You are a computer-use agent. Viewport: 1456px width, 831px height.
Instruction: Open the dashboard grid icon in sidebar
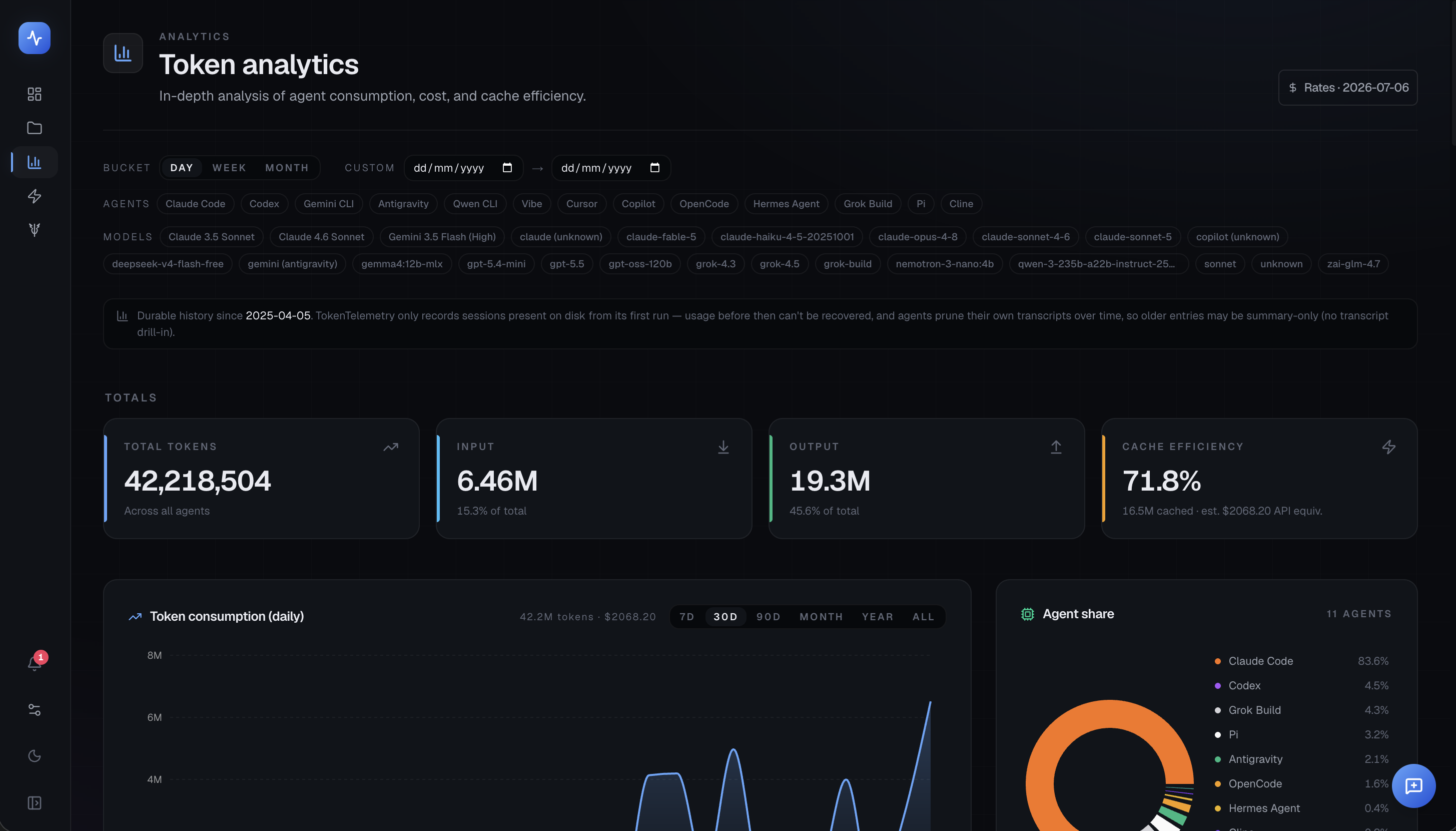[34, 94]
